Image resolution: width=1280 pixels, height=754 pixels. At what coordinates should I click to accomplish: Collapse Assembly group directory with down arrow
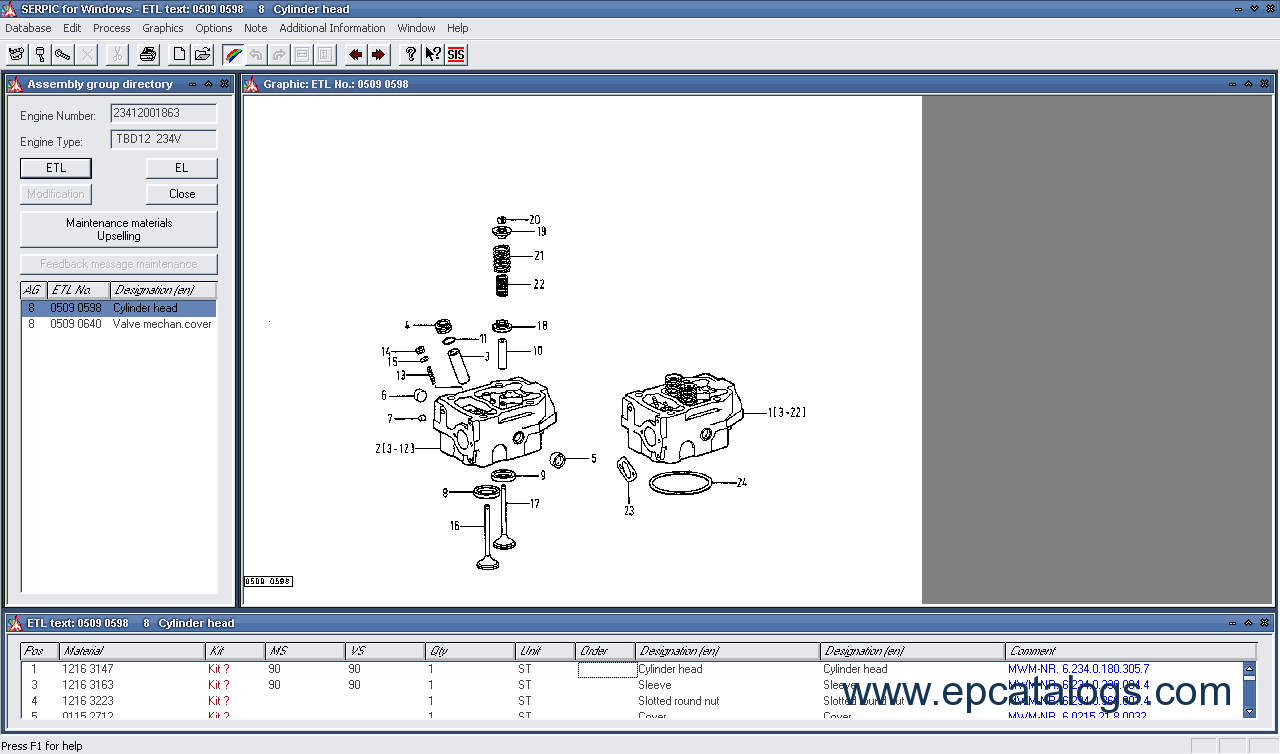coord(191,84)
